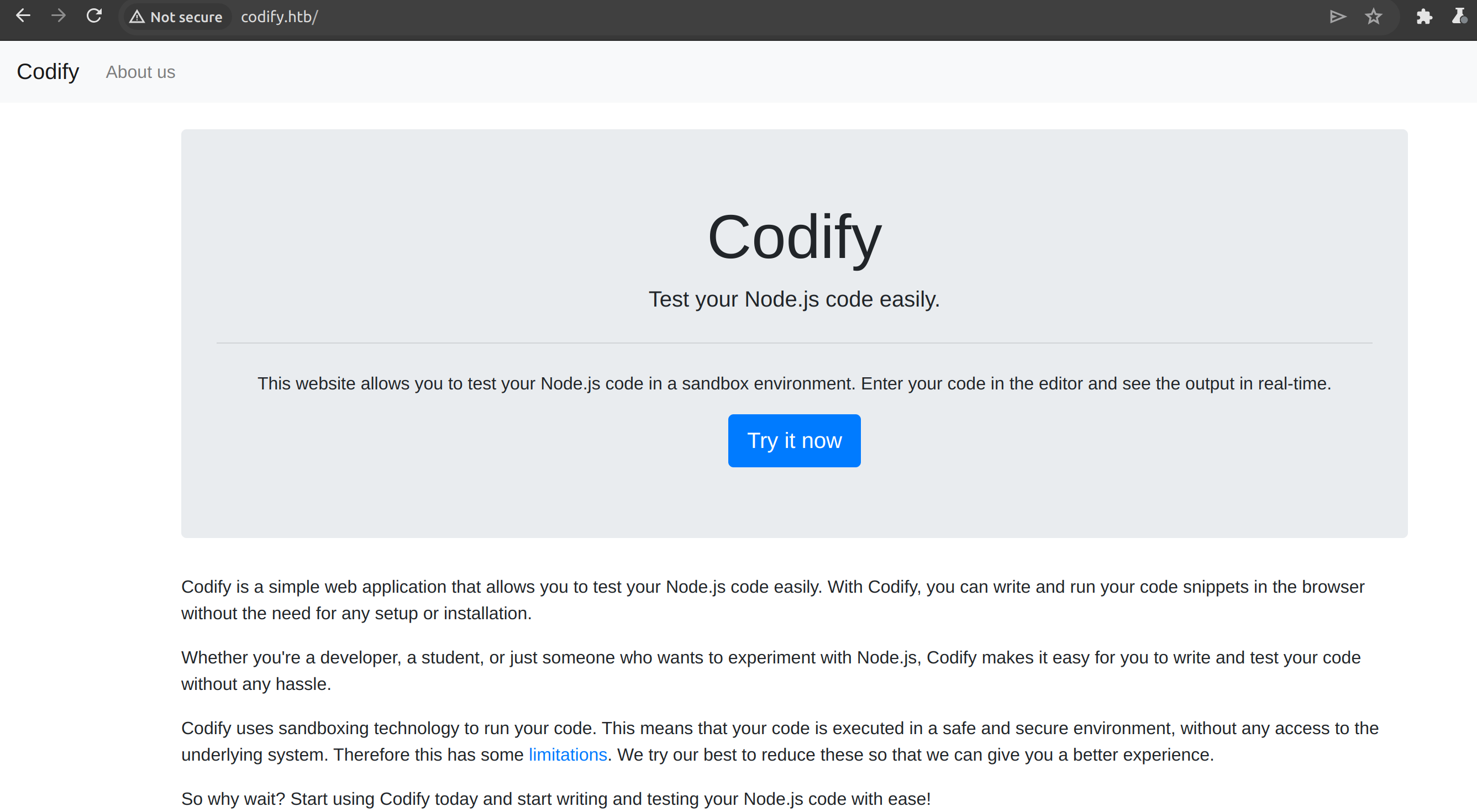The height and width of the screenshot is (812, 1477).
Task: Follow the limitations link
Action: tap(567, 755)
